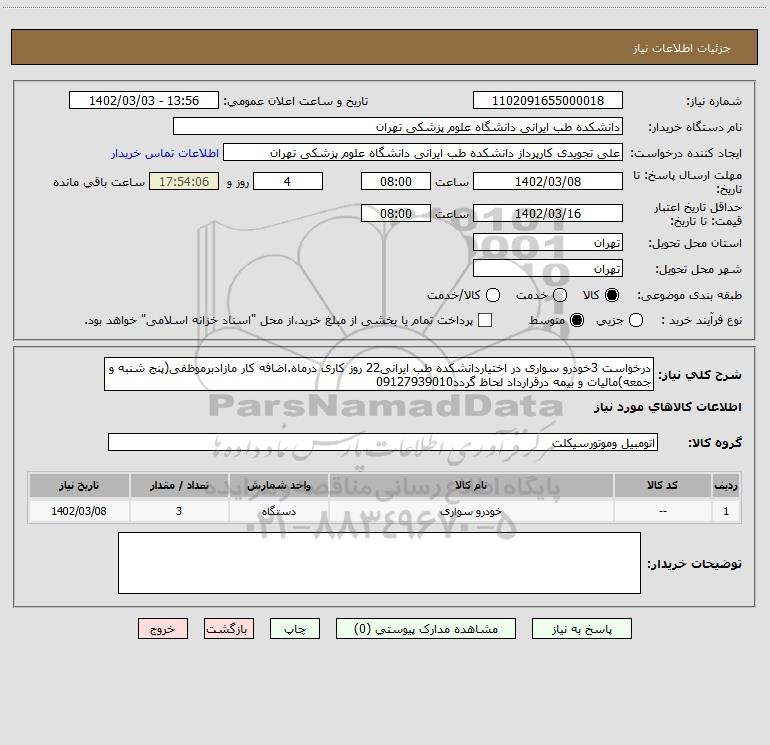Image resolution: width=770 pixels, height=745 pixels.
Task: Select the خدمت radio button
Action: tap(560, 295)
